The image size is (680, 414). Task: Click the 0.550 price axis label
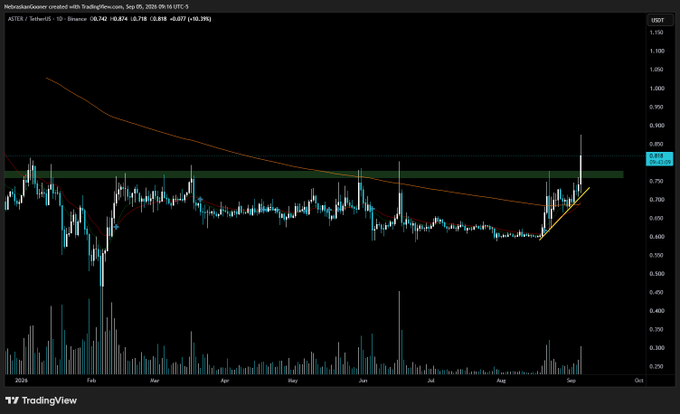(x=657, y=255)
